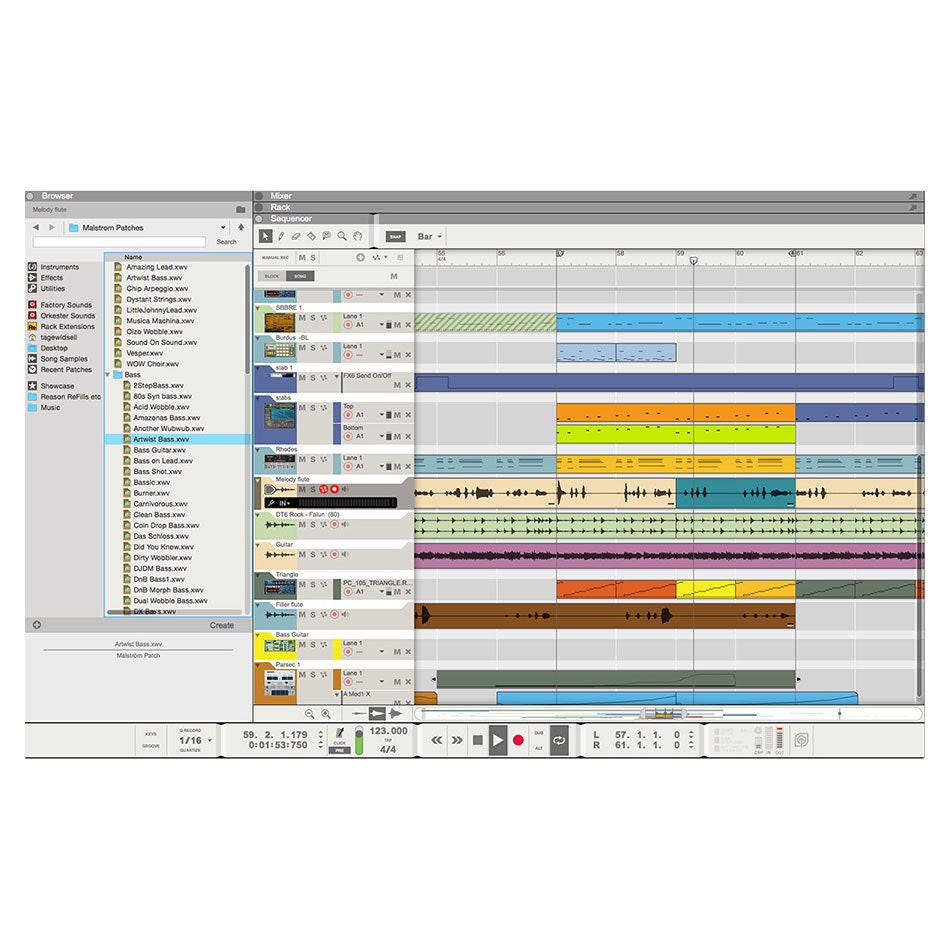Click the metronome Click icon
This screenshot has height=950, width=950.
(x=340, y=733)
